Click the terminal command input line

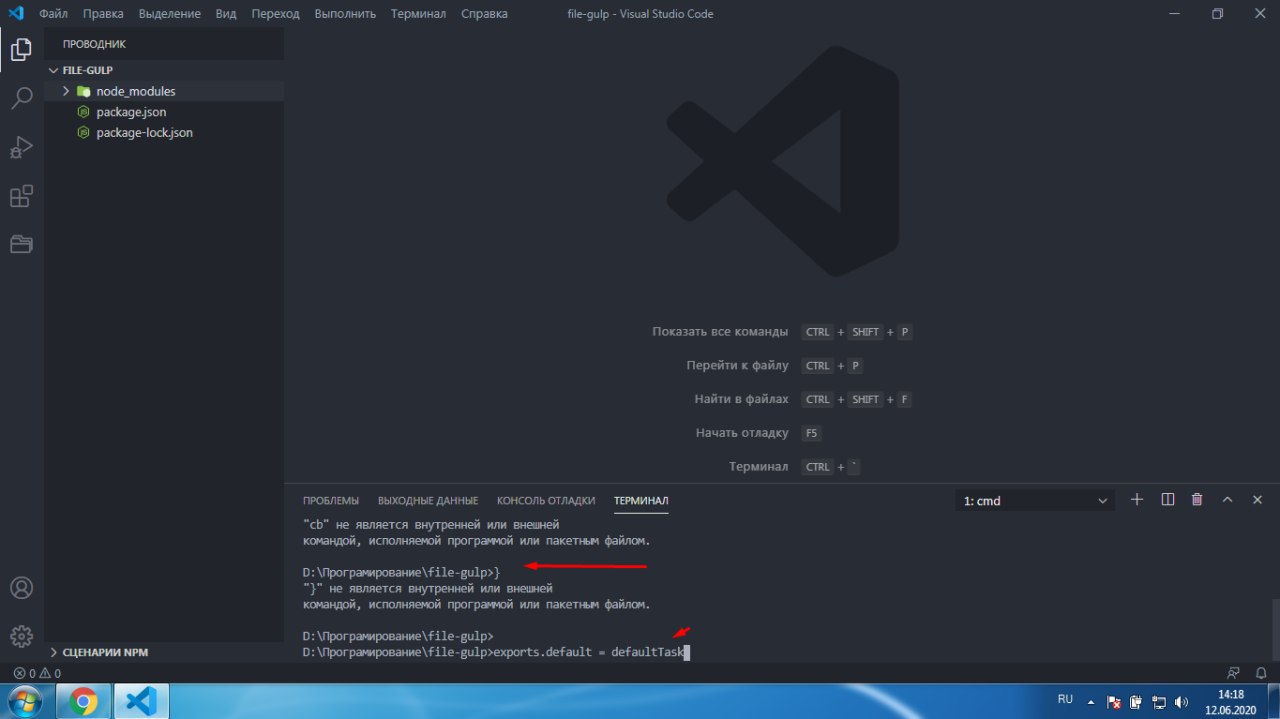point(496,652)
